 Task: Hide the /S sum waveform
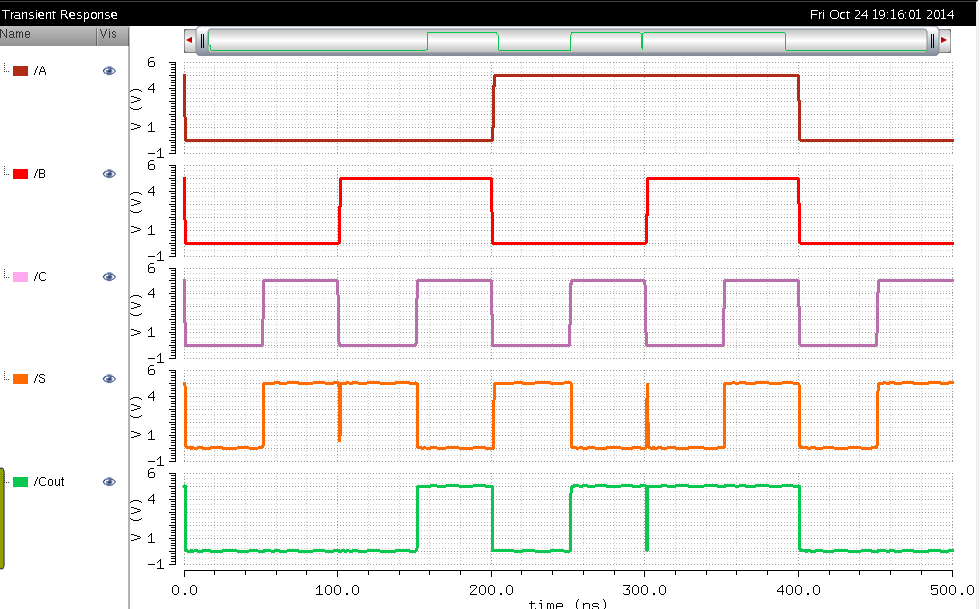pos(109,379)
